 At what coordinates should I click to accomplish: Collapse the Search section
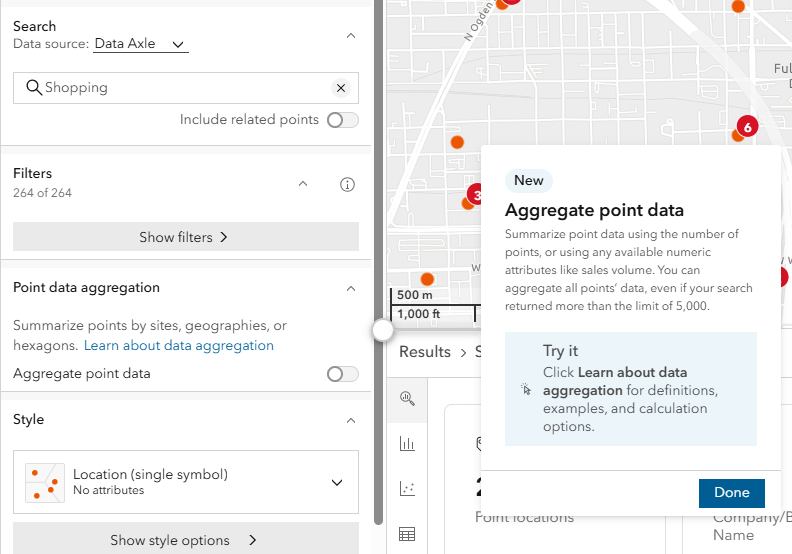[x=350, y=35]
